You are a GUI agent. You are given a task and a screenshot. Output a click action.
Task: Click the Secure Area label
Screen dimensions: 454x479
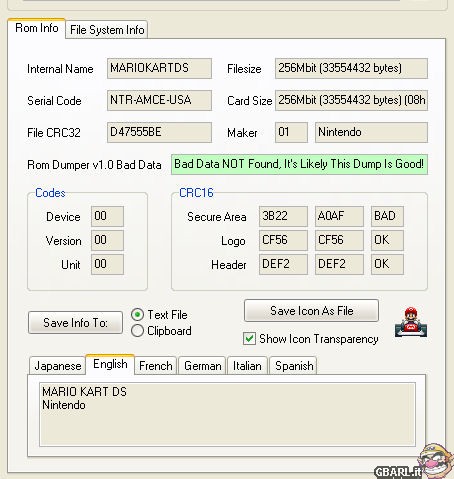coord(217,217)
